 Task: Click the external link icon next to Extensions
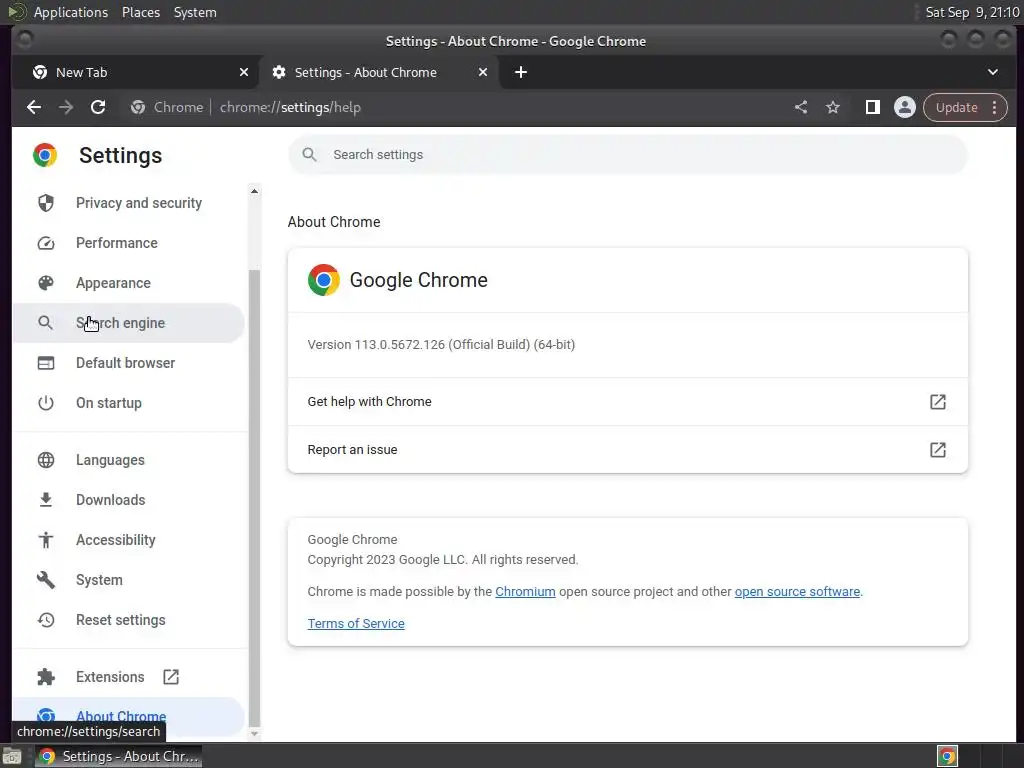[x=171, y=677]
